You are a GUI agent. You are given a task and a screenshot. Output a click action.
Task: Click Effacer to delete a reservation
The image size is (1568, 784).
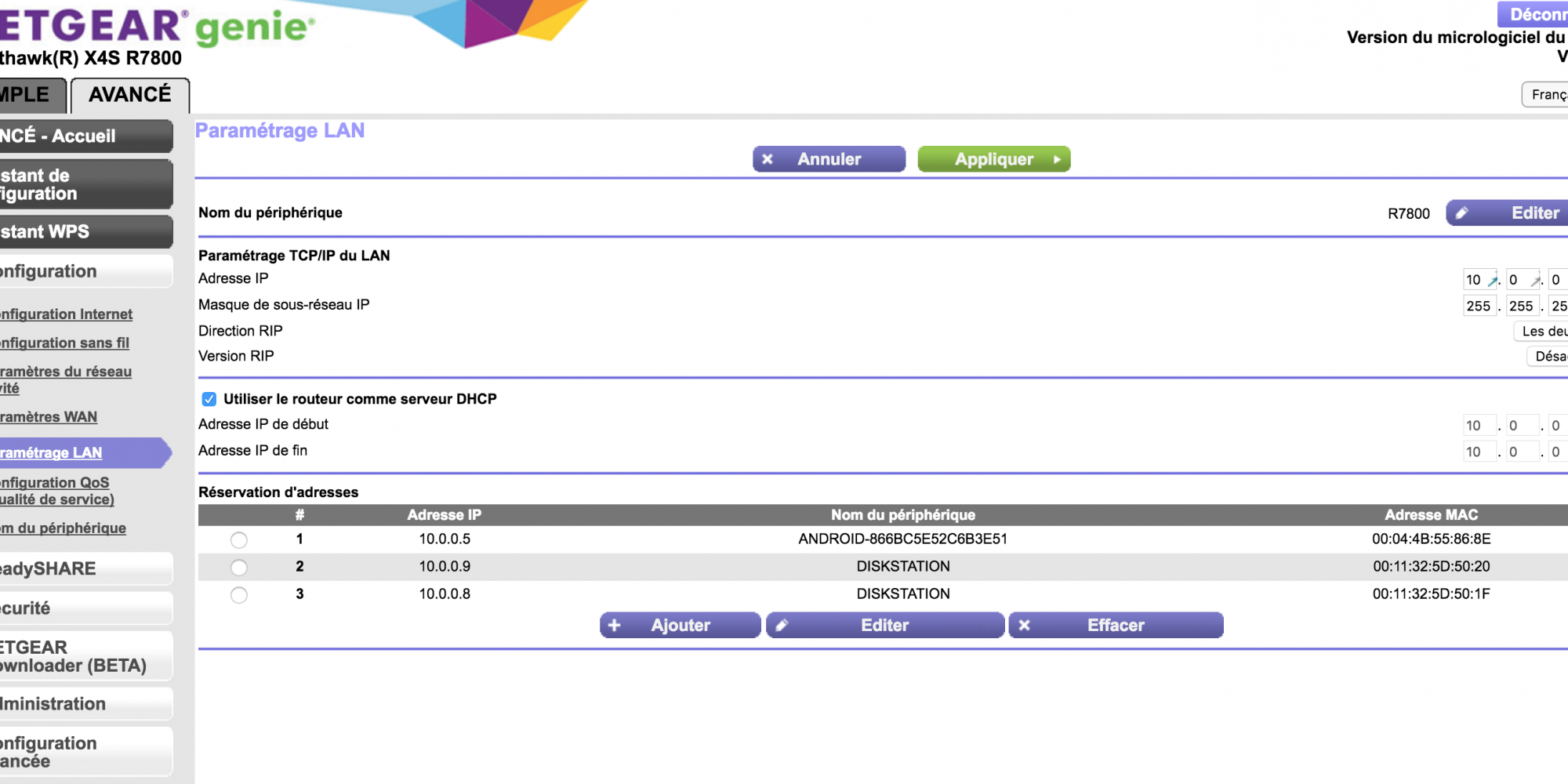[1116, 625]
